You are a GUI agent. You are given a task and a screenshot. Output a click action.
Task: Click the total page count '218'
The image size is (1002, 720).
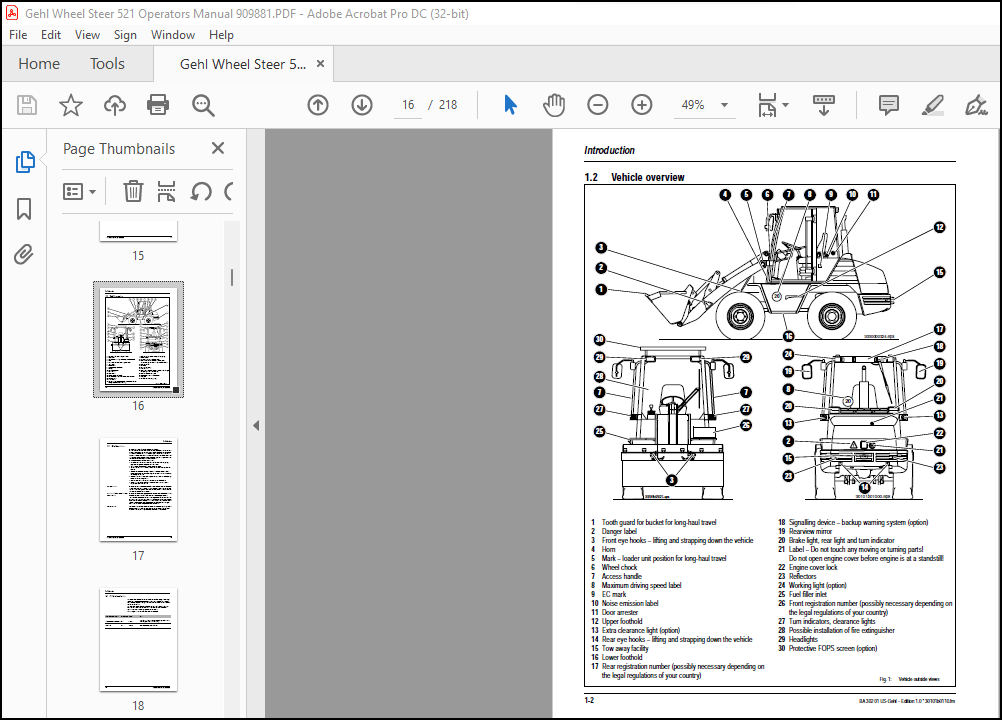(x=448, y=105)
